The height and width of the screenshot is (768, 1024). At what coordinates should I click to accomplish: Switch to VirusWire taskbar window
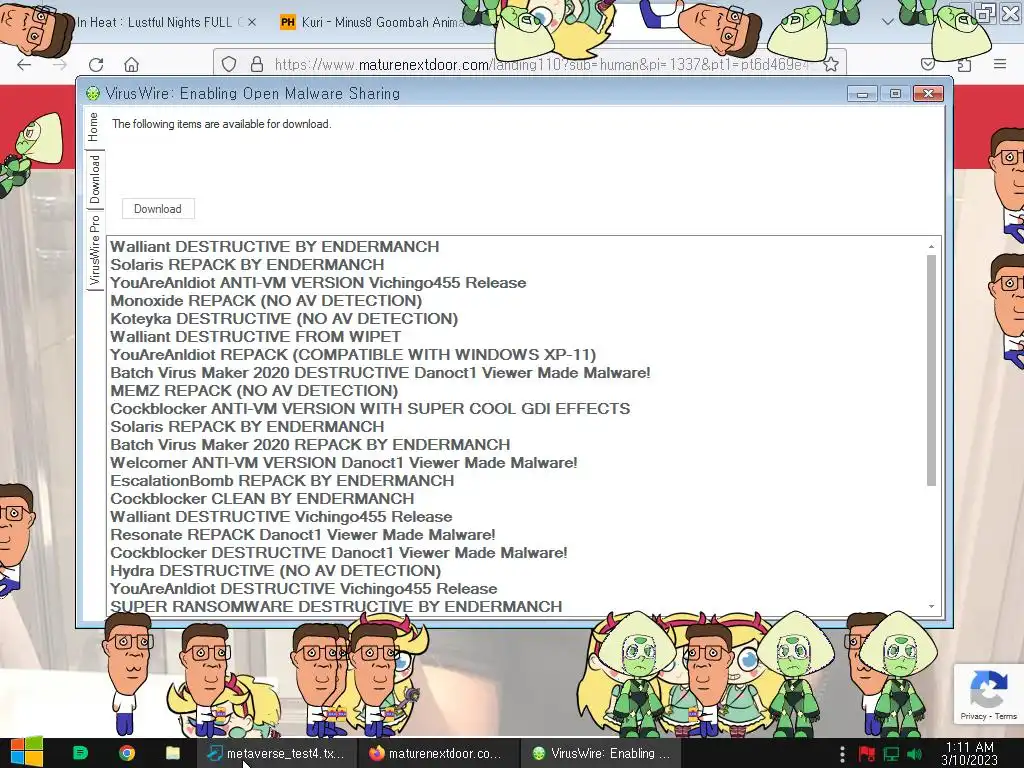601,753
